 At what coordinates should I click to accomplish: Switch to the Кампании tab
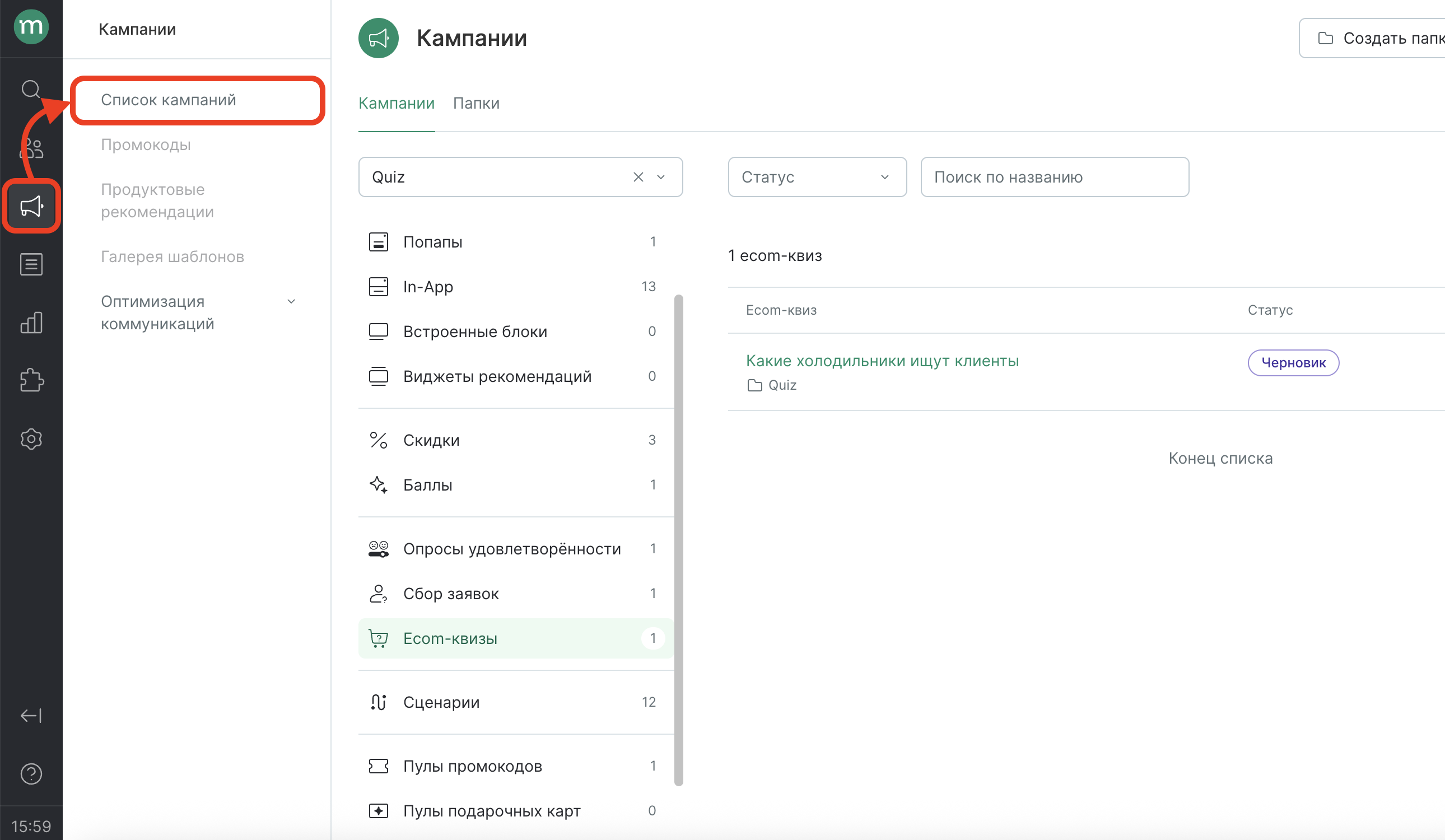coord(396,103)
